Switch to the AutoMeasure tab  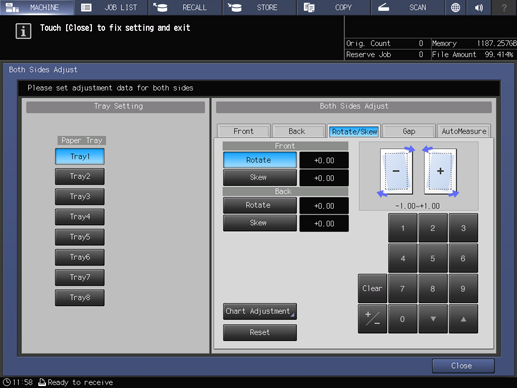(x=464, y=131)
